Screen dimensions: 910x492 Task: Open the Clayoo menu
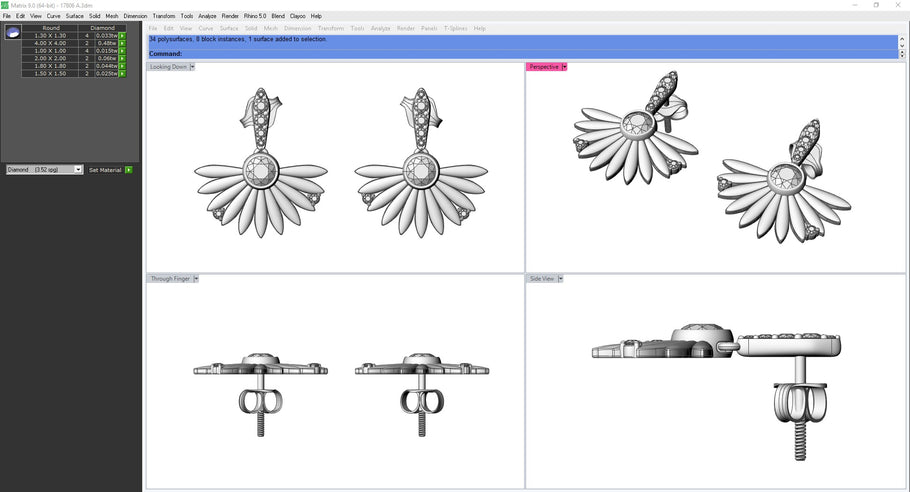click(x=298, y=16)
